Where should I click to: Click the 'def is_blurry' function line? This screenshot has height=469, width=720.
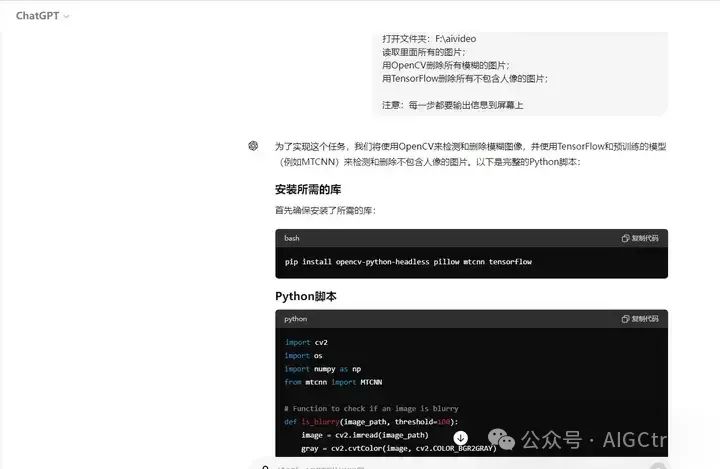click(371, 422)
